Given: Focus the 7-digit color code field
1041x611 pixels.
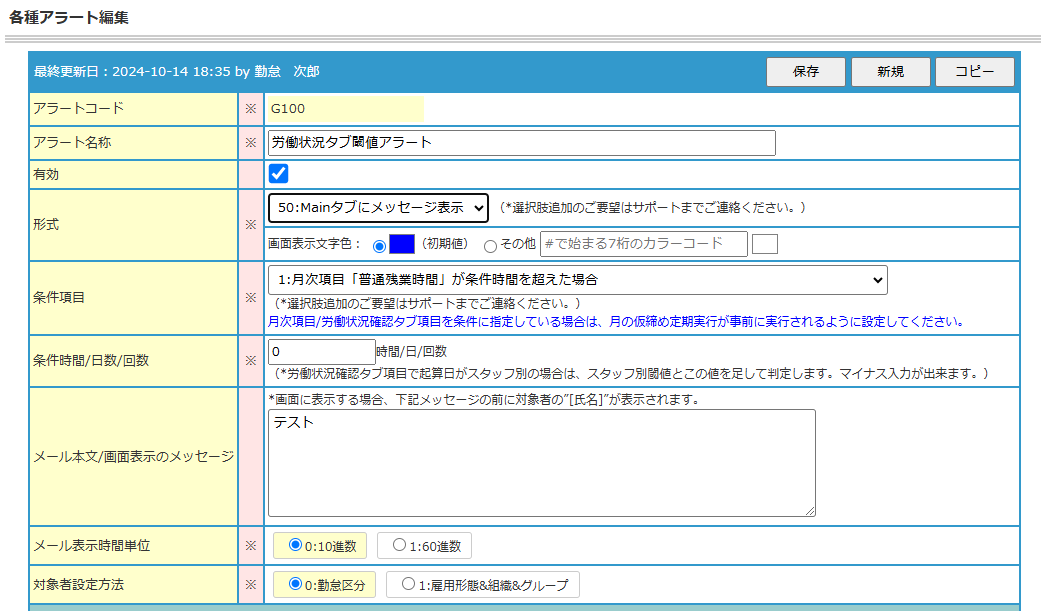Looking at the screenshot, I should click(644, 244).
